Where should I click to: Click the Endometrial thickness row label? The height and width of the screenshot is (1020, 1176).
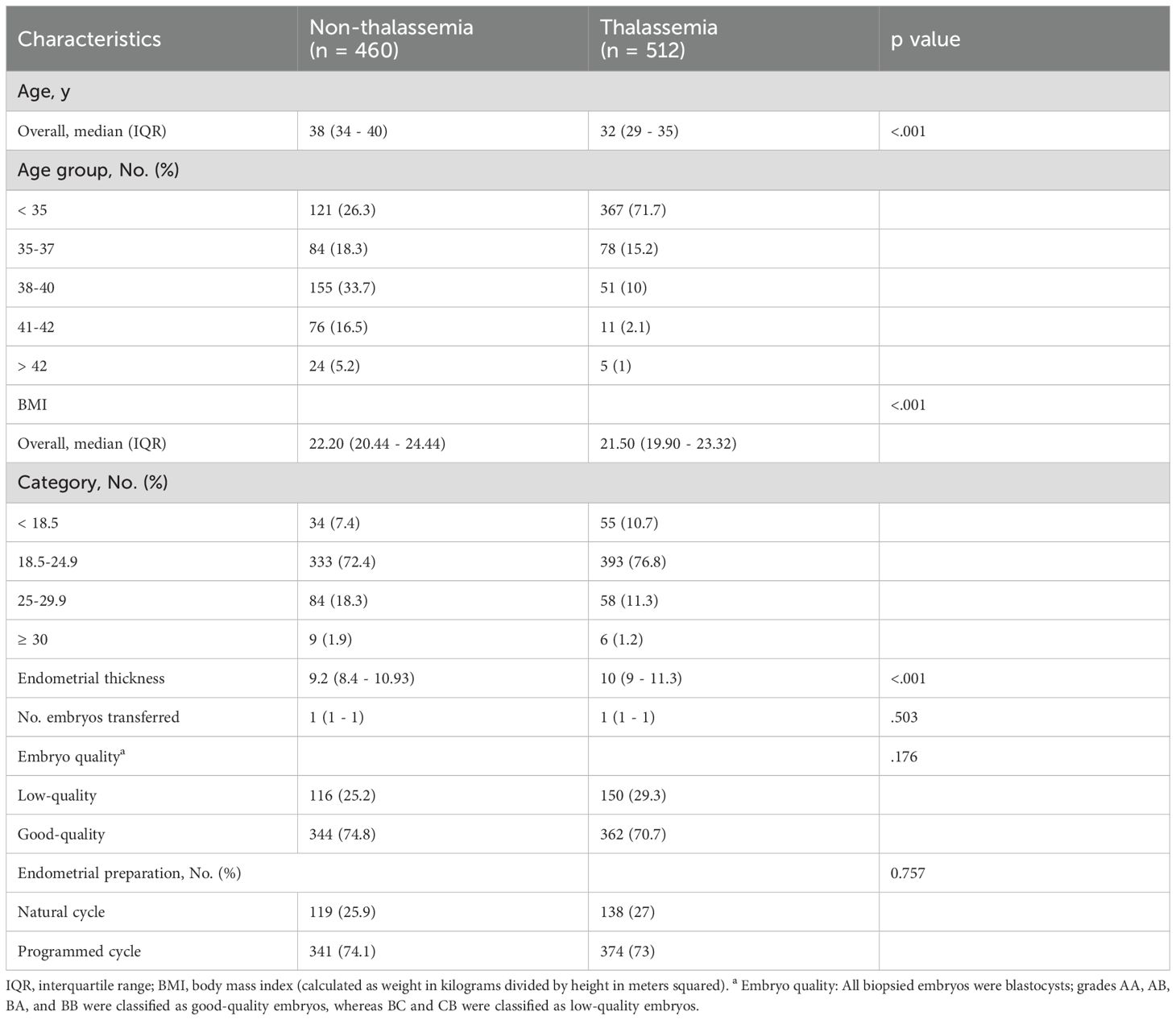[x=91, y=678]
